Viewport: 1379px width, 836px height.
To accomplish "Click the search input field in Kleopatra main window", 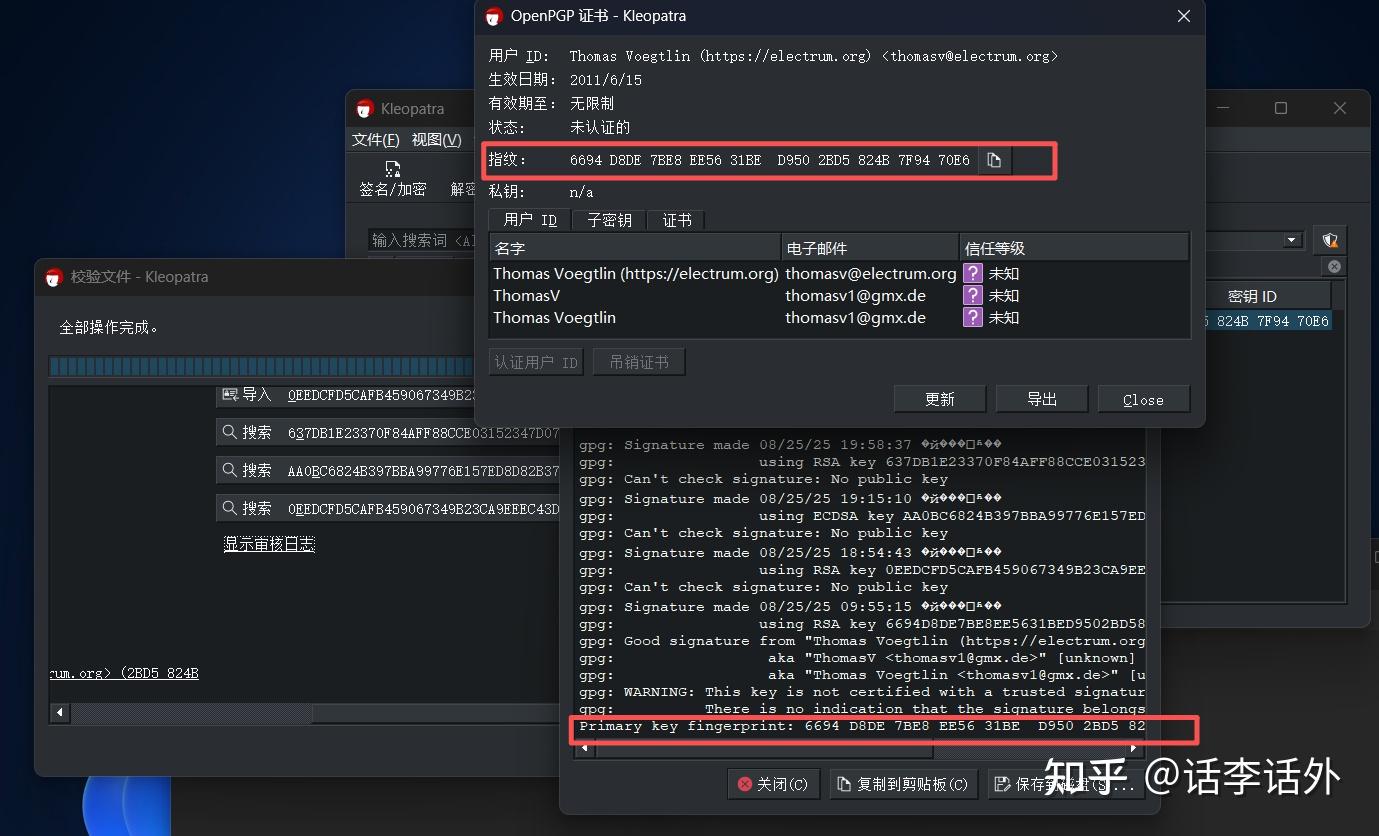I will pyautogui.click(x=422, y=240).
